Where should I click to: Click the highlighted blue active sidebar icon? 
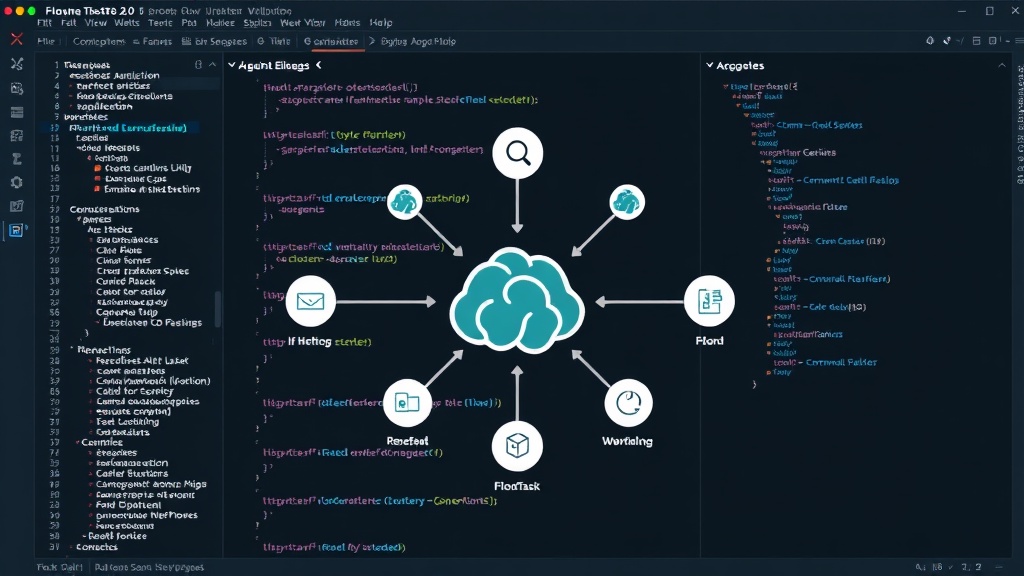pos(16,230)
